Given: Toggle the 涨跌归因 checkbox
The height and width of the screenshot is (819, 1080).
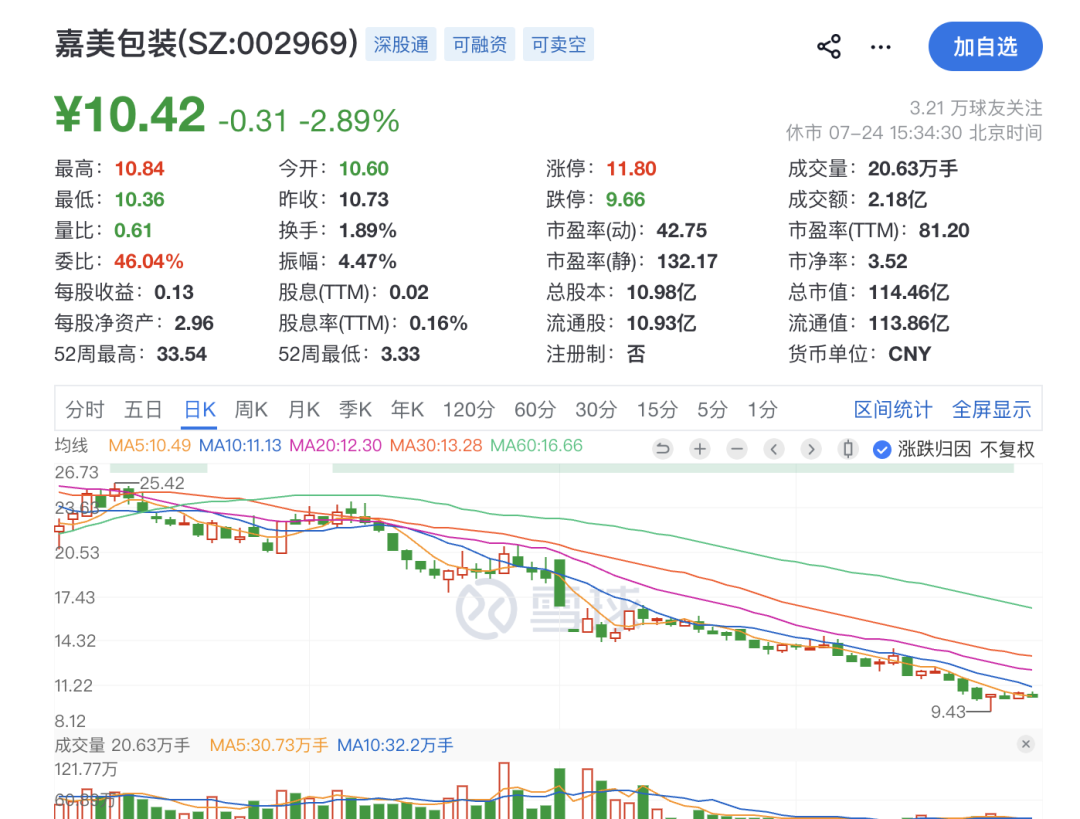Looking at the screenshot, I should pos(882,450).
